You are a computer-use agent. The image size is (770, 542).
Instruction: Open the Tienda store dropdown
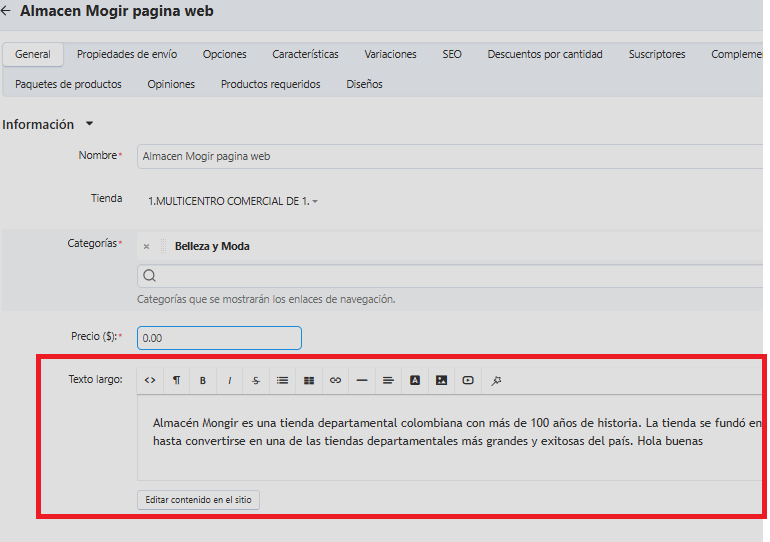(233, 201)
